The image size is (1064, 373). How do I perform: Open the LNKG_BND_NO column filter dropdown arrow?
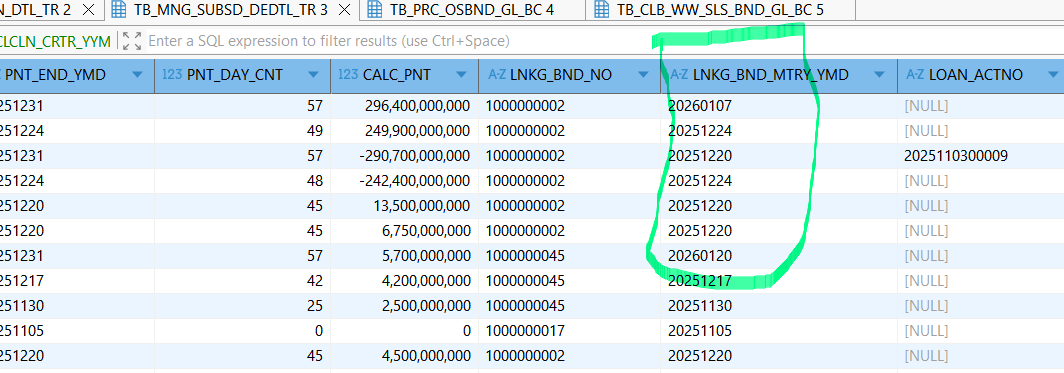tap(643, 75)
